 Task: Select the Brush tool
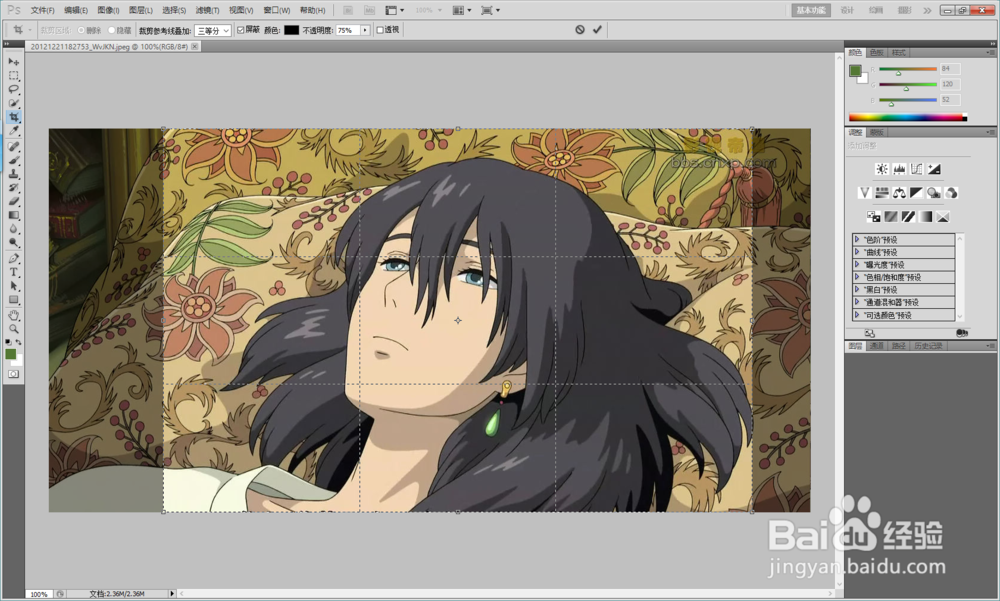[x=13, y=160]
